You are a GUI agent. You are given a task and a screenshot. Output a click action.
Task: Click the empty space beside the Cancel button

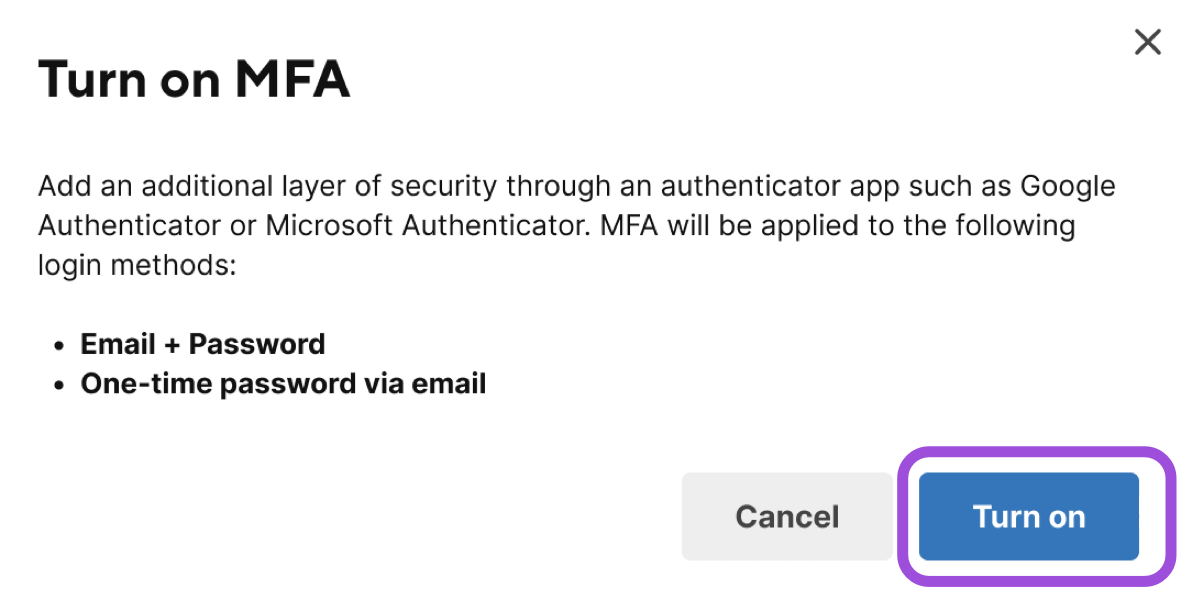tap(400, 516)
